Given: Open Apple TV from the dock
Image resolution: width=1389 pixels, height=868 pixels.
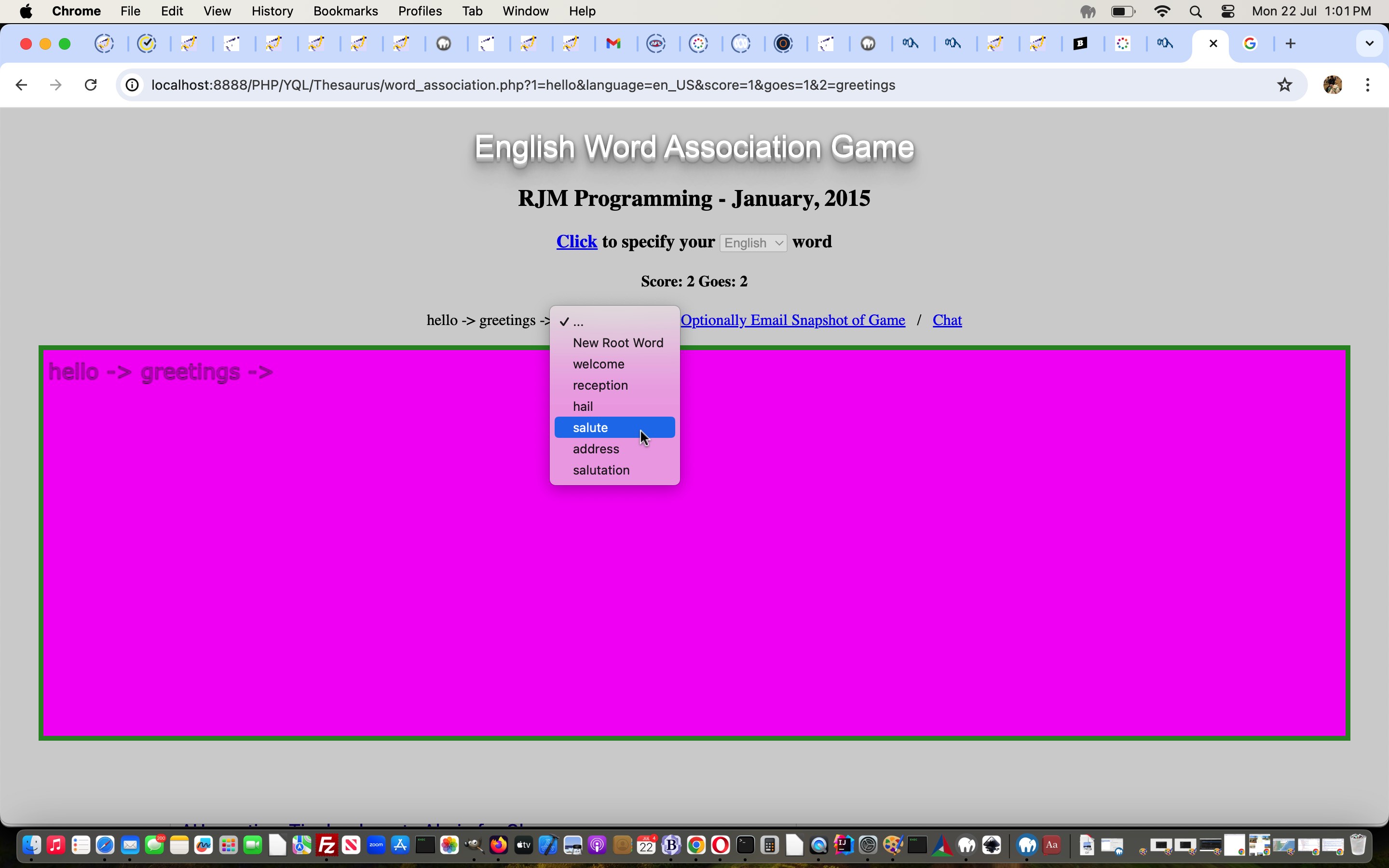Looking at the screenshot, I should click(523, 845).
